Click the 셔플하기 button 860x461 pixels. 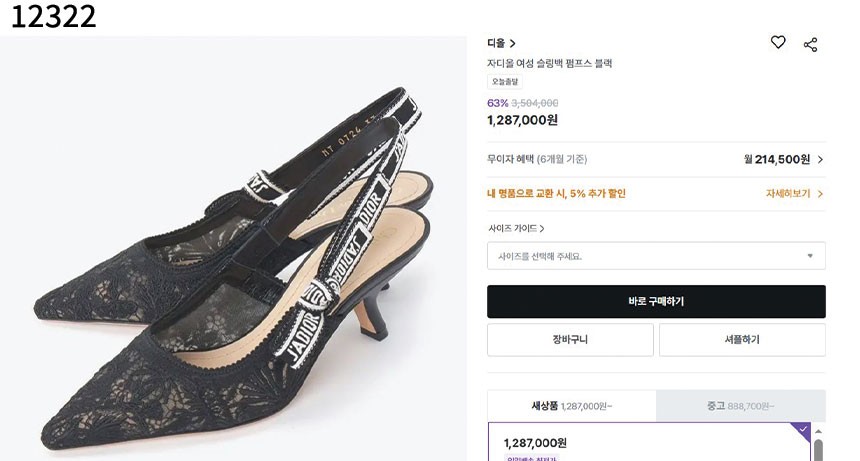click(742, 340)
